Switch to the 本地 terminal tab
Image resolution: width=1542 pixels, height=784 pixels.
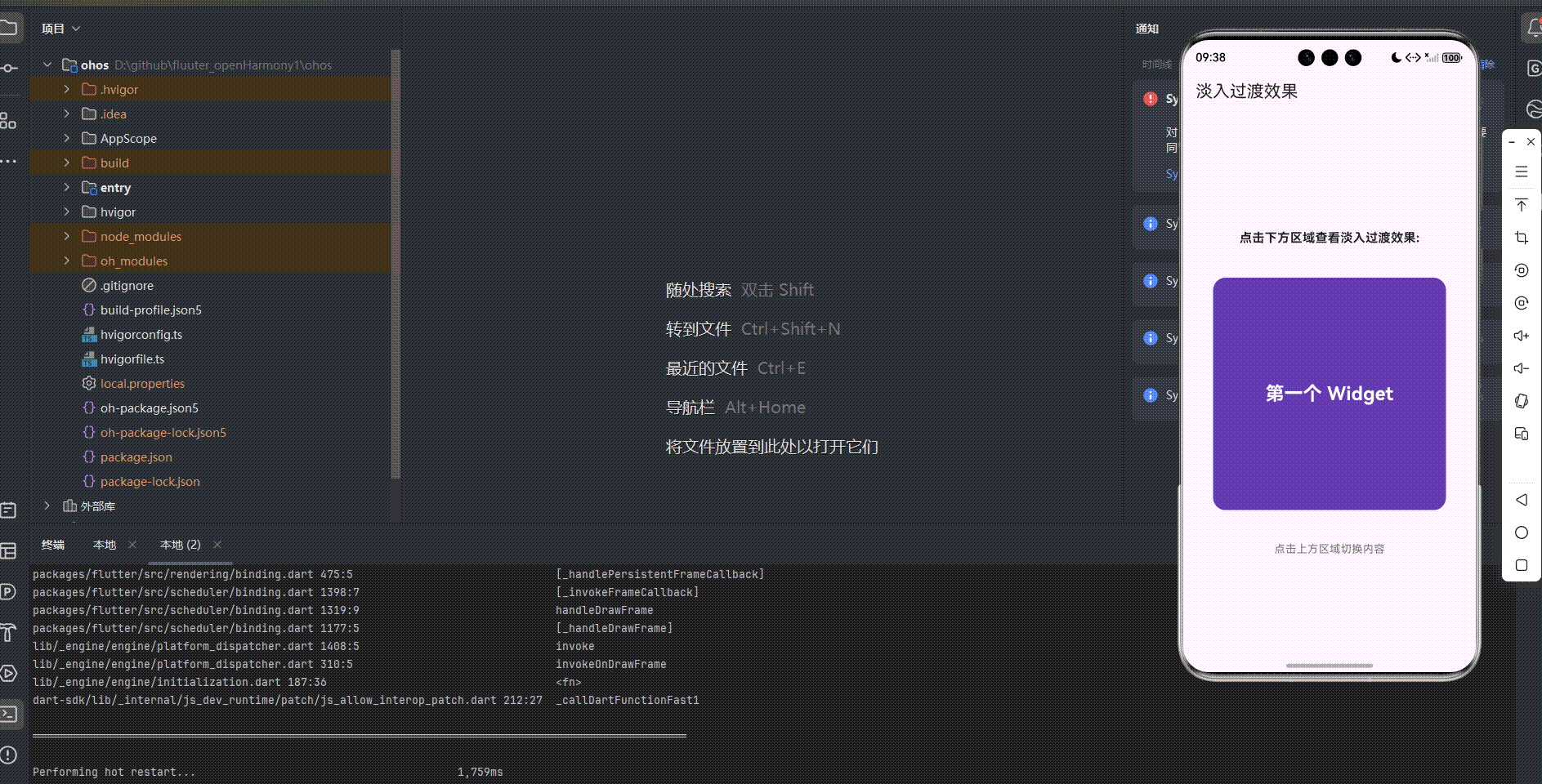coord(105,545)
